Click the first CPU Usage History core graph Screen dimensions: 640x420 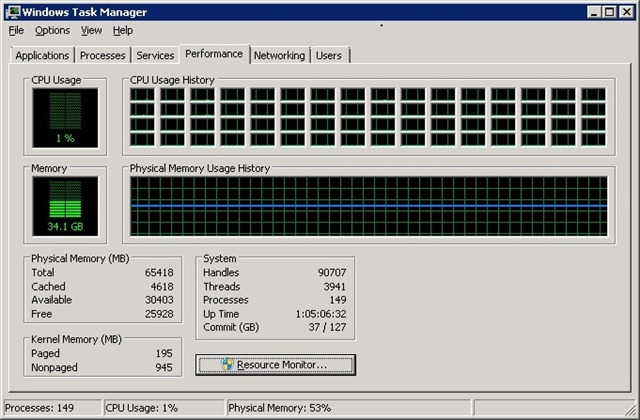142,94
